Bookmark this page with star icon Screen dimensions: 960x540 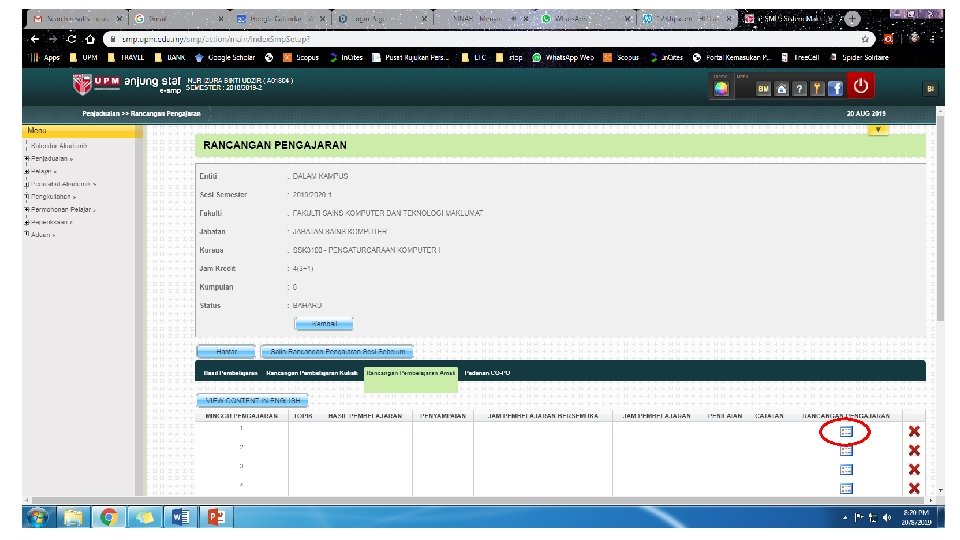coord(864,39)
